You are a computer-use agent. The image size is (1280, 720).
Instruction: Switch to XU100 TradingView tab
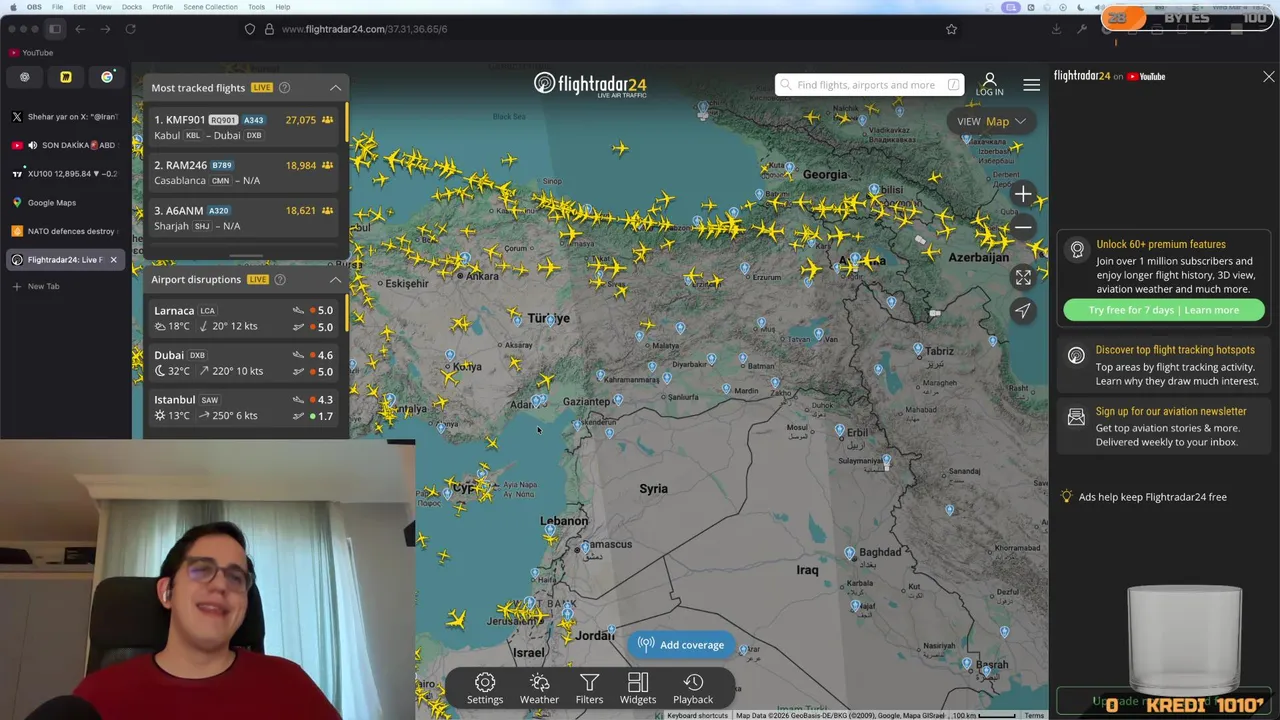pos(65,174)
